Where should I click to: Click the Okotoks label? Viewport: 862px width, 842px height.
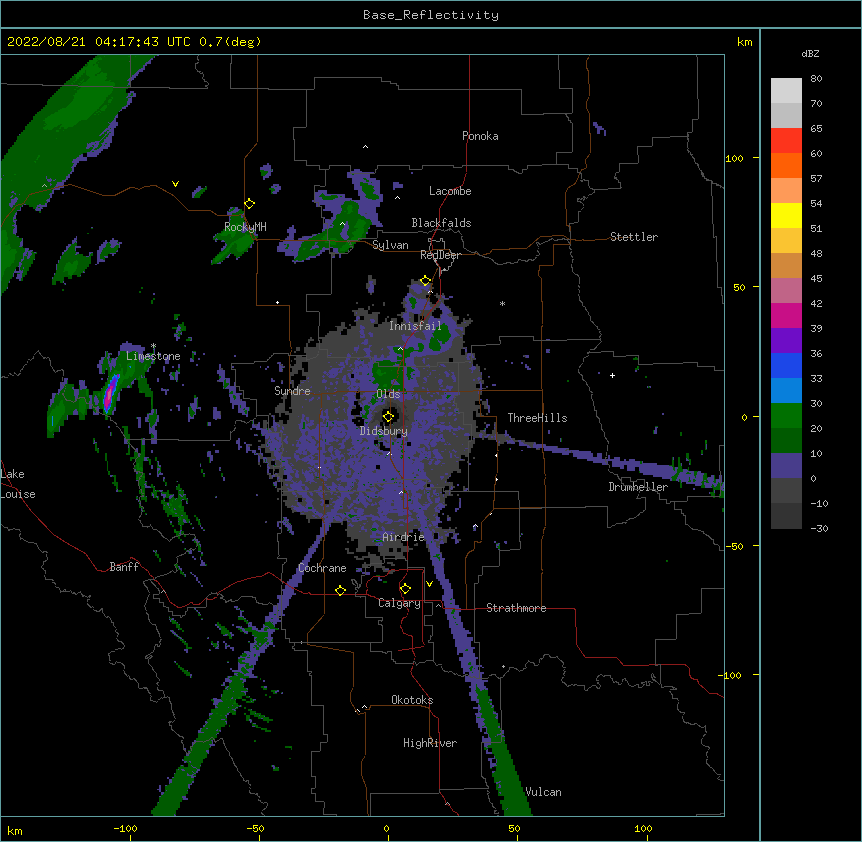[412, 700]
